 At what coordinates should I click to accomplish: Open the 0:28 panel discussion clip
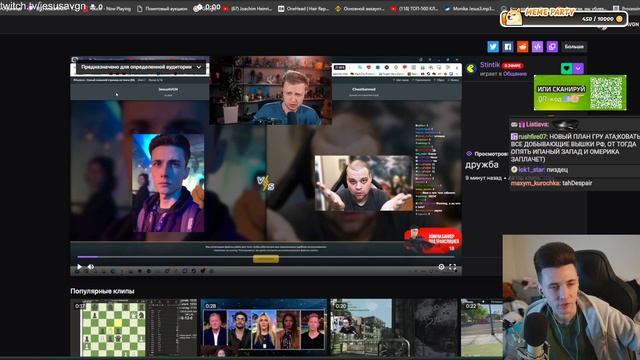264,328
